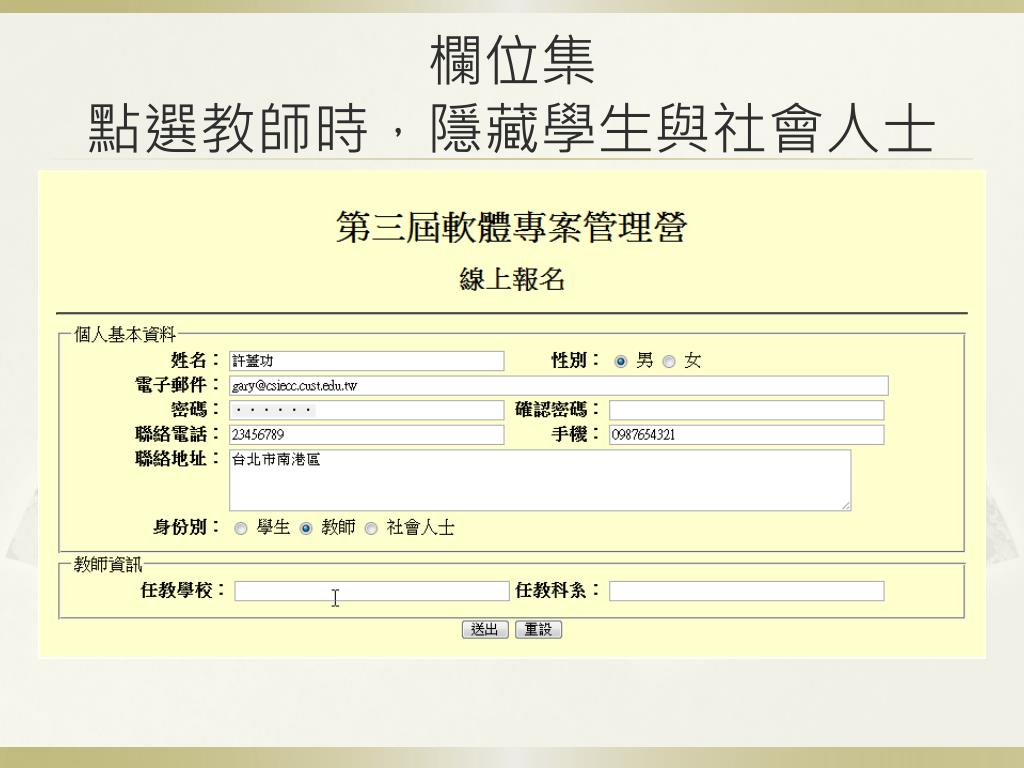Click the 送出 submit button
Screen dimensions: 1024x768
[485, 630]
